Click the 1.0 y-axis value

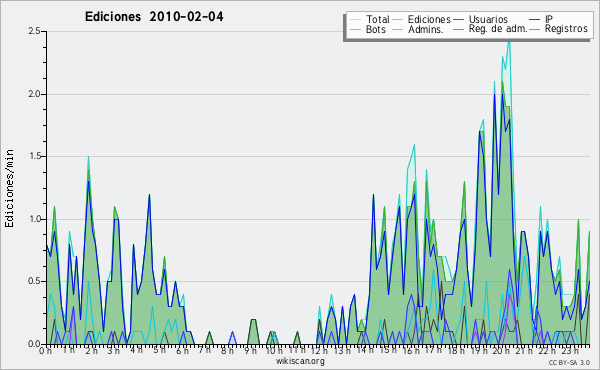coord(34,219)
